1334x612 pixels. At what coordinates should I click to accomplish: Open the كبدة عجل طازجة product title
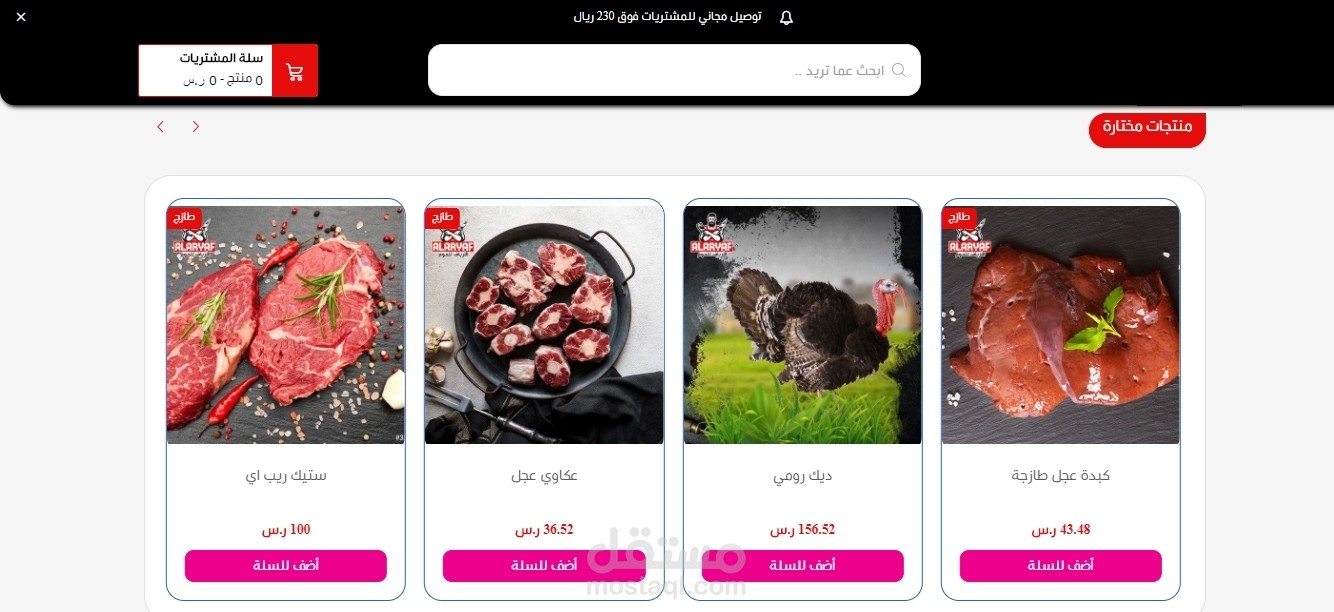point(1061,476)
